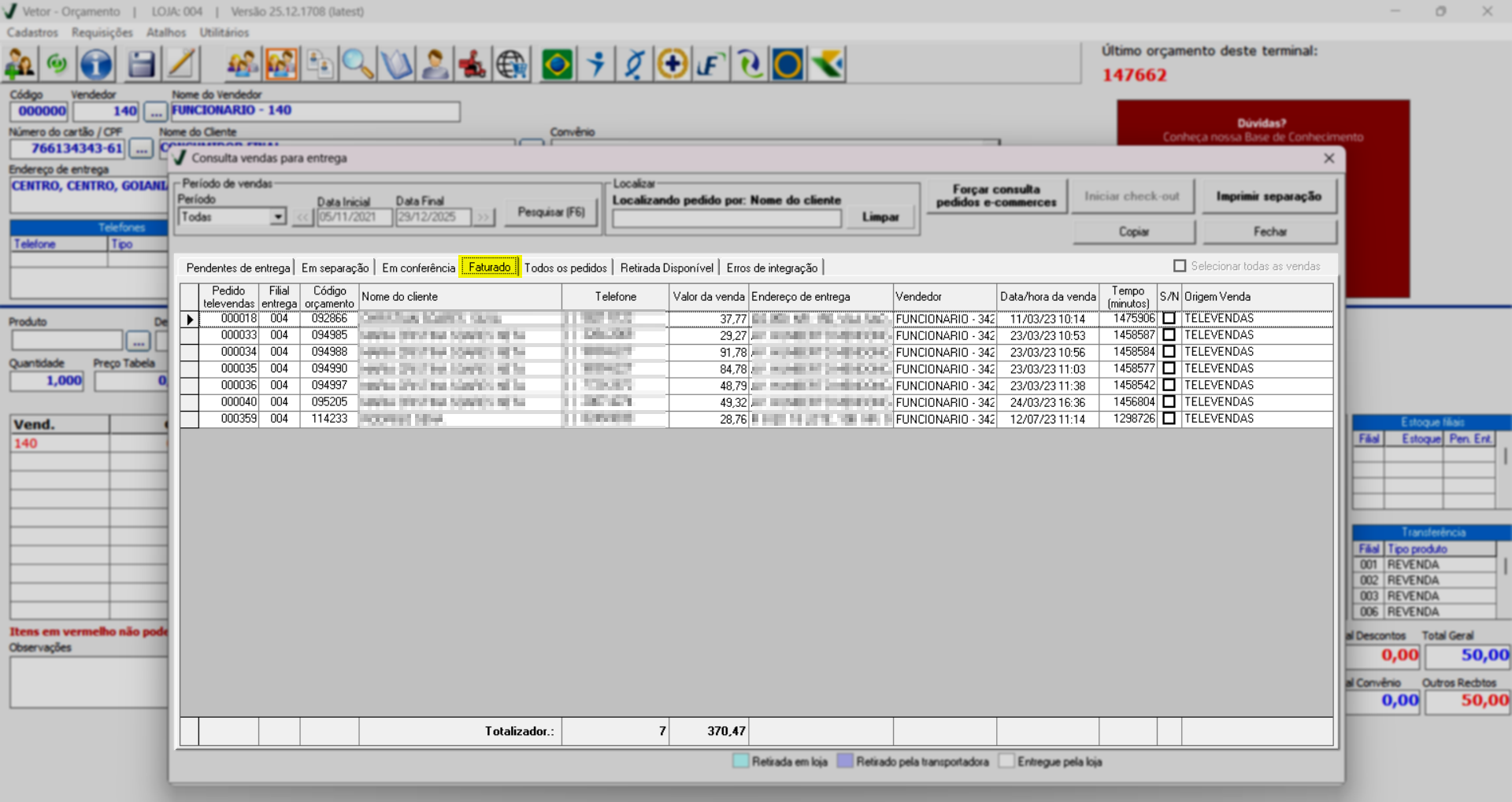1512x802 pixels.
Task: Click the blue information icon in toolbar
Action: pyautogui.click(x=96, y=65)
